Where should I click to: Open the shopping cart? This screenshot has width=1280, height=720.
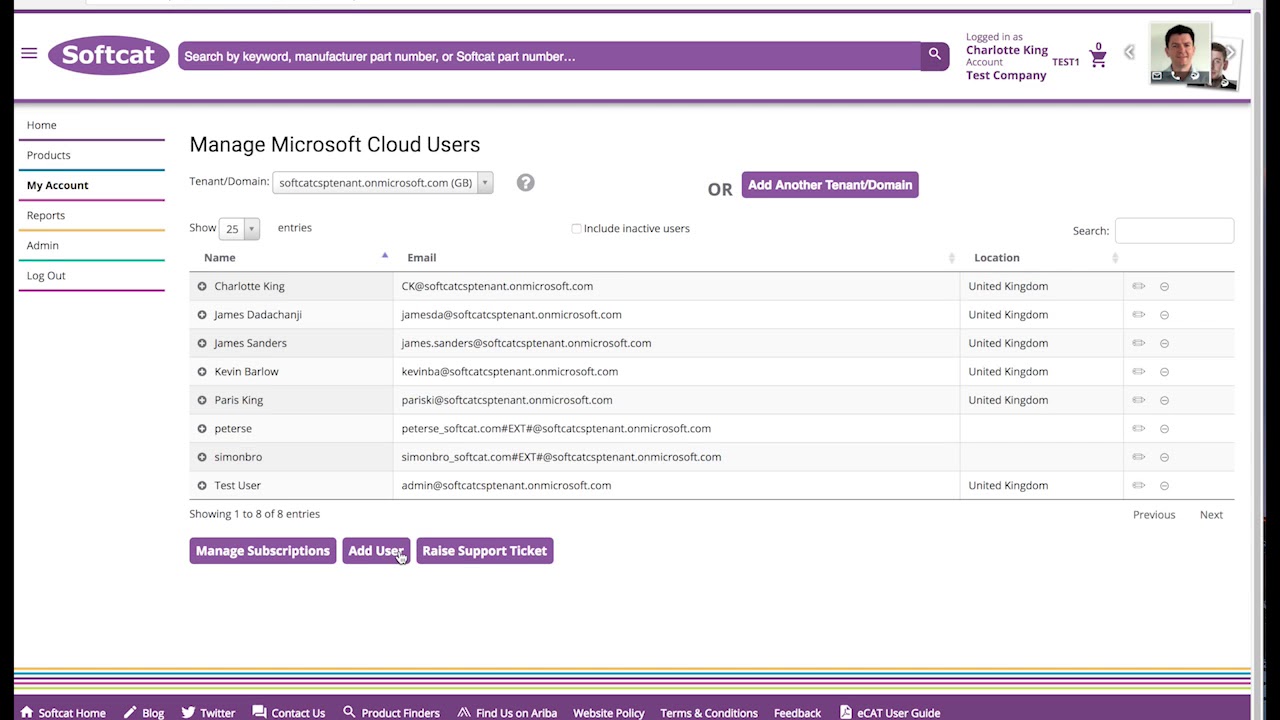pyautogui.click(x=1098, y=58)
